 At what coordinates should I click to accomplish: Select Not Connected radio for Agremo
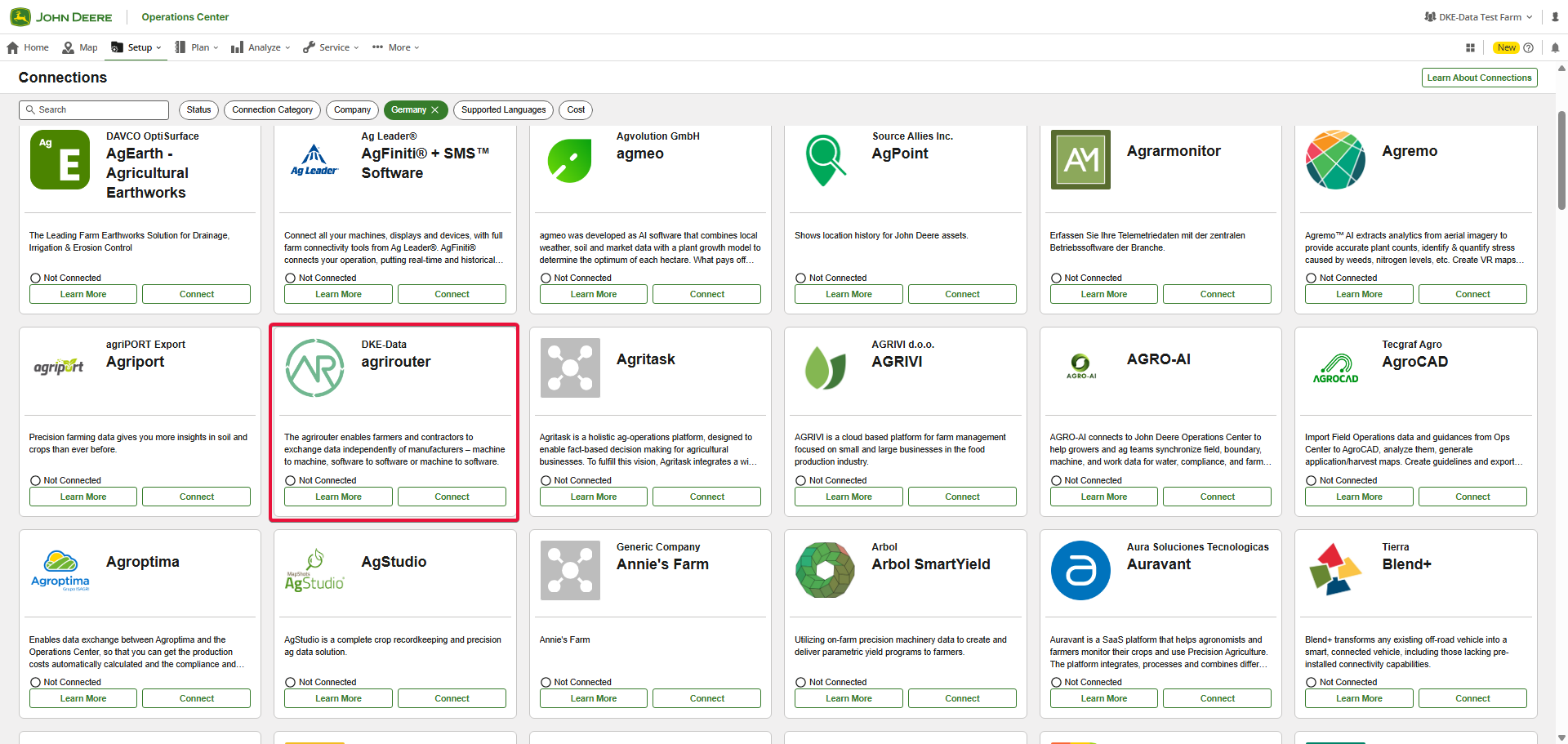coord(1311,278)
